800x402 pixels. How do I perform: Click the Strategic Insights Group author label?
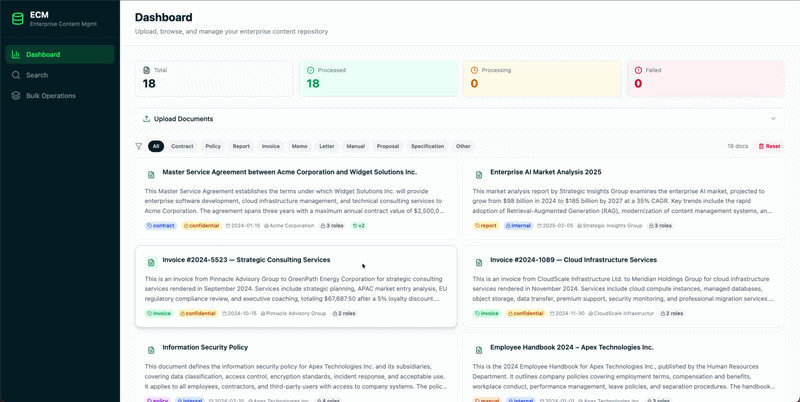point(609,225)
